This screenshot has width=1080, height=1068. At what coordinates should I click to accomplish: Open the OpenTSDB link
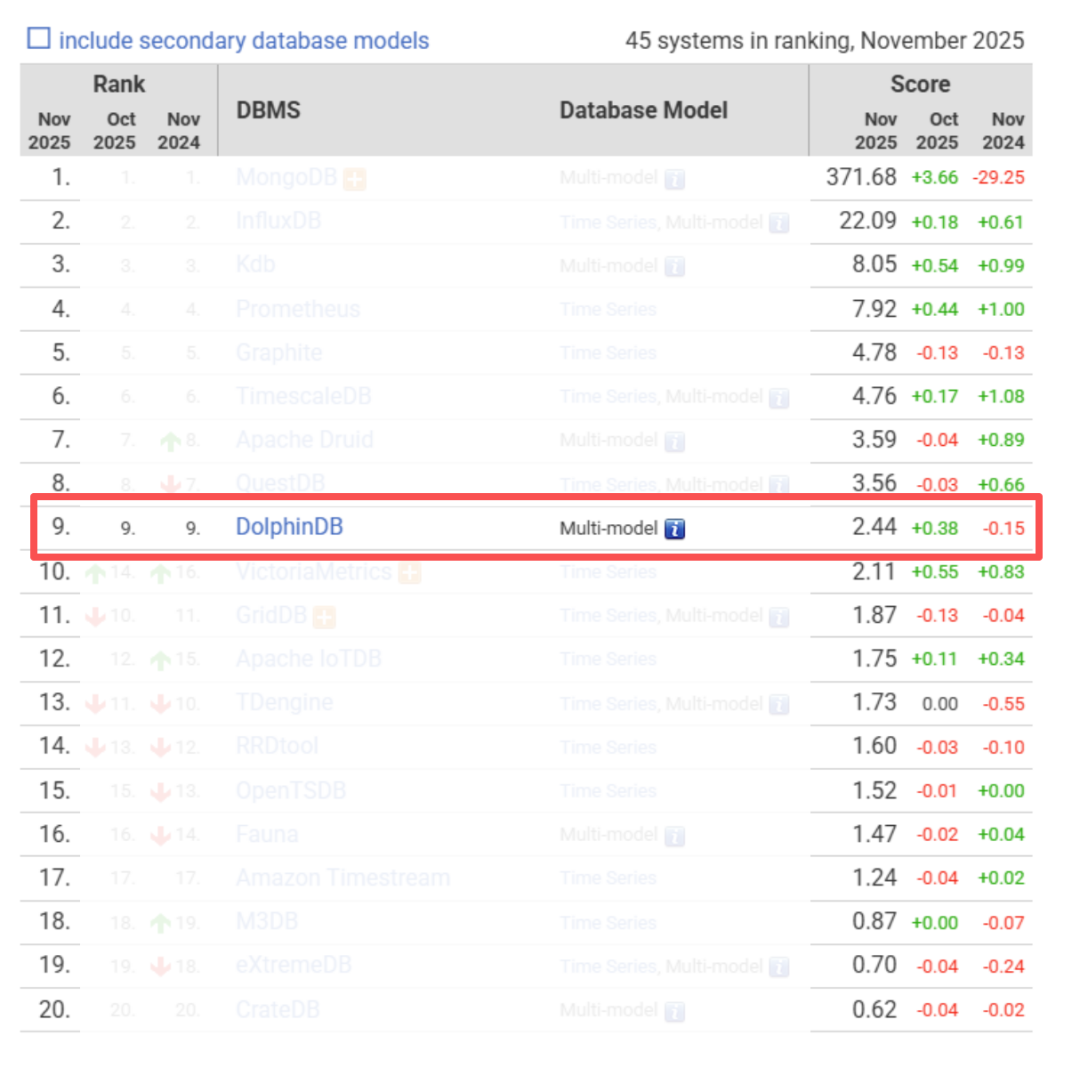pos(291,790)
